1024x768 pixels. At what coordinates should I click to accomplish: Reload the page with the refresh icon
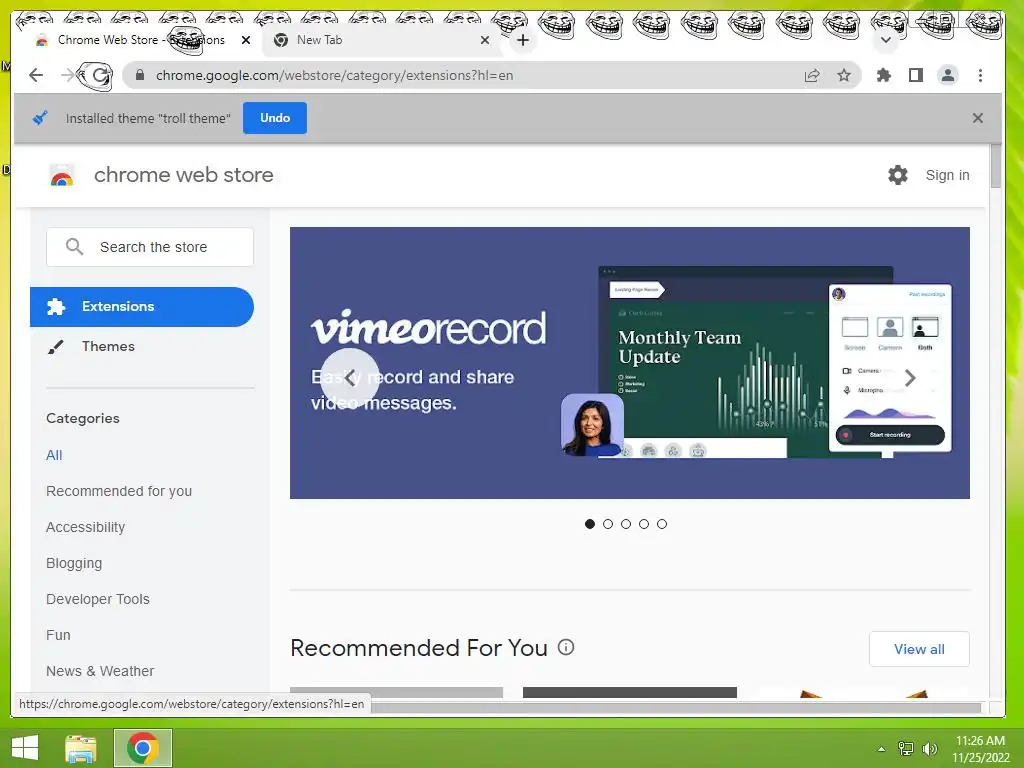point(100,75)
